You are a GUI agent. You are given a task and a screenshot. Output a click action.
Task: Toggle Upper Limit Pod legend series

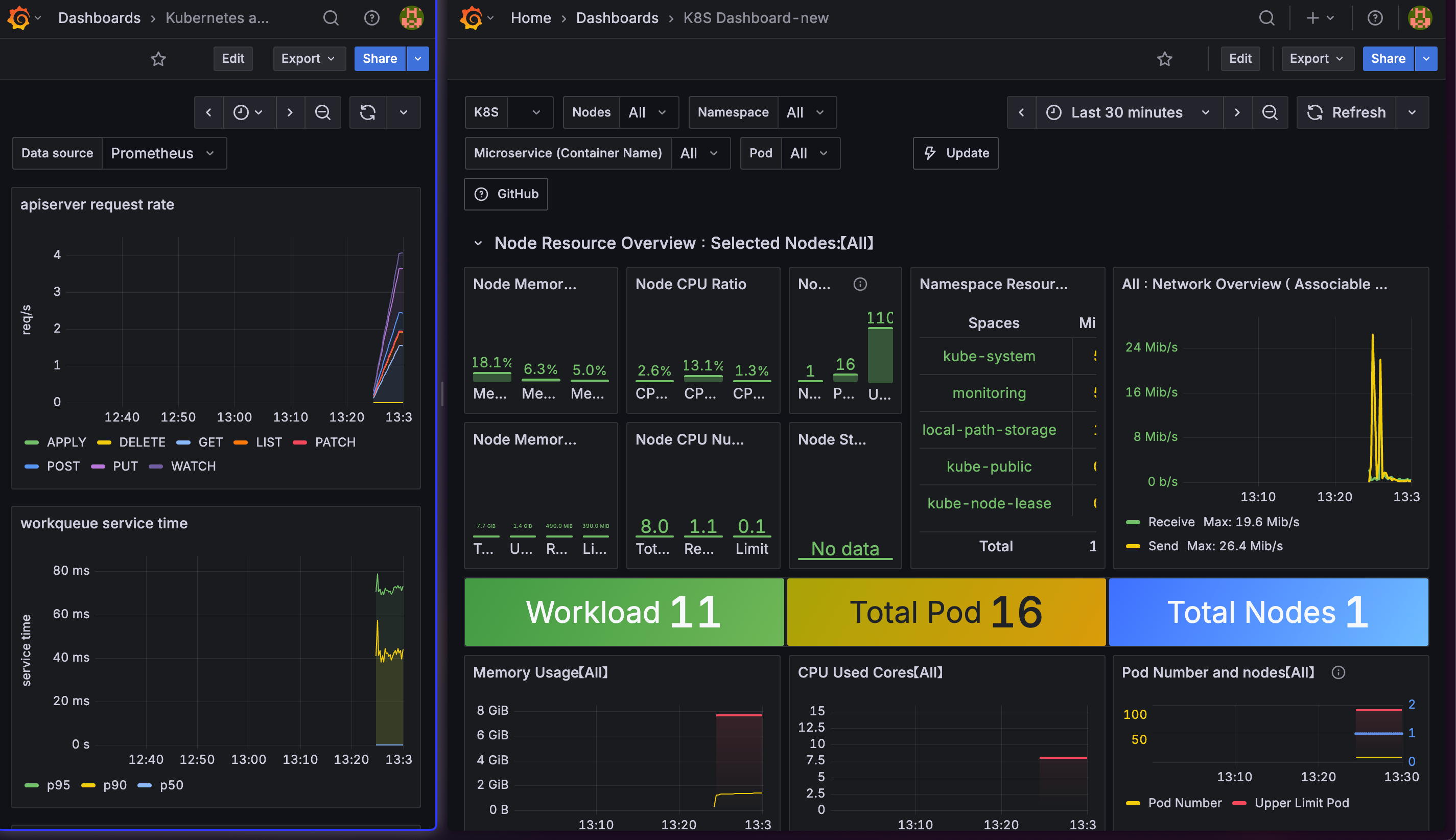(x=1301, y=803)
